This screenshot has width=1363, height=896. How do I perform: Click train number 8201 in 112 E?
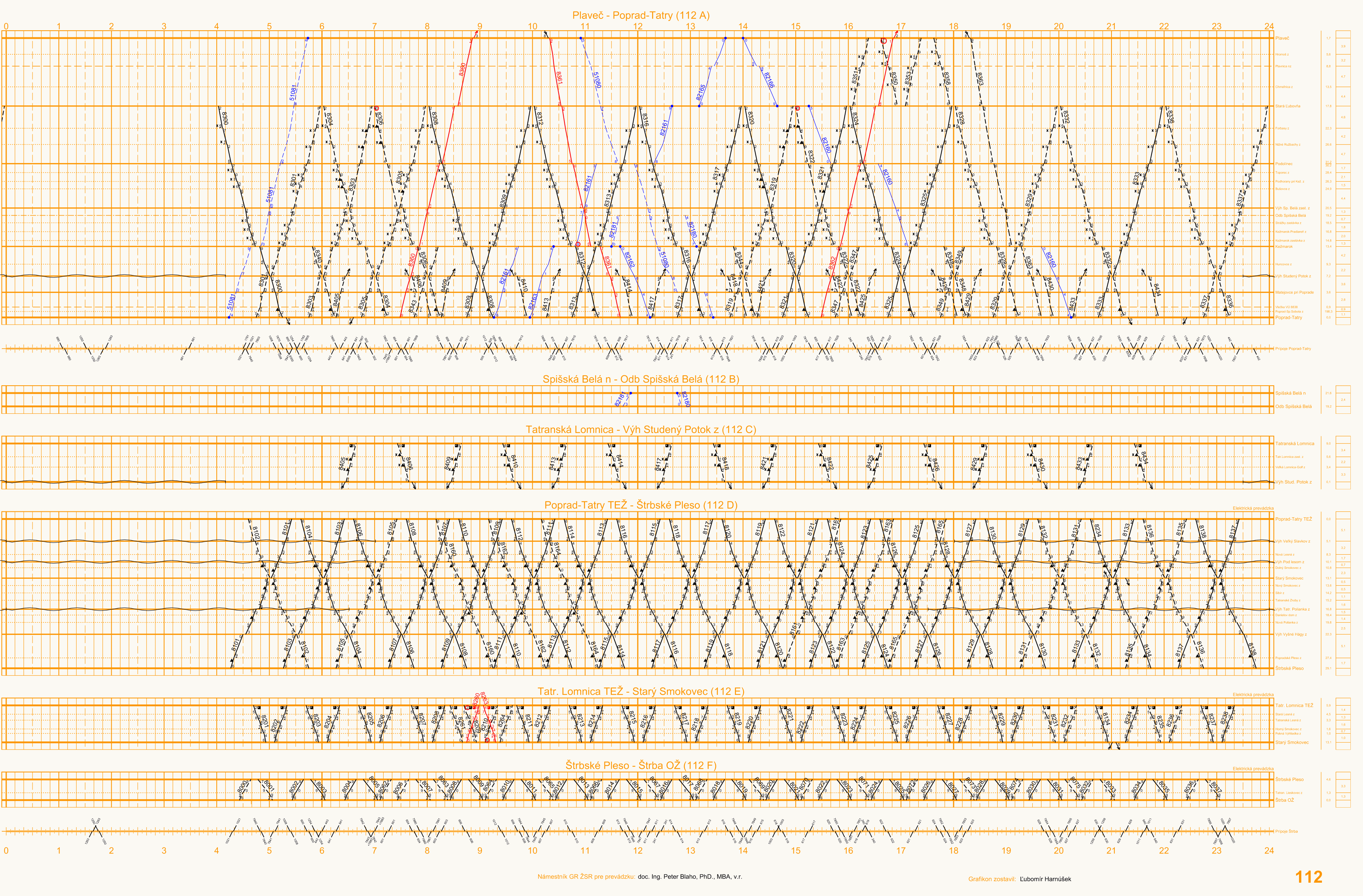click(264, 721)
